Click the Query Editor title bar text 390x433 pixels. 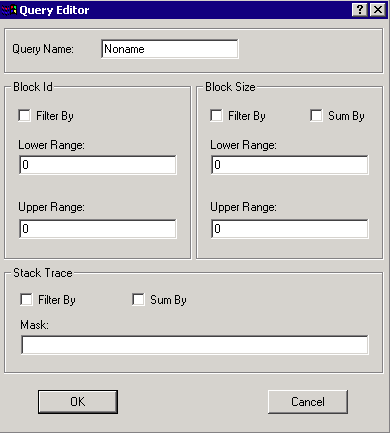54,10
